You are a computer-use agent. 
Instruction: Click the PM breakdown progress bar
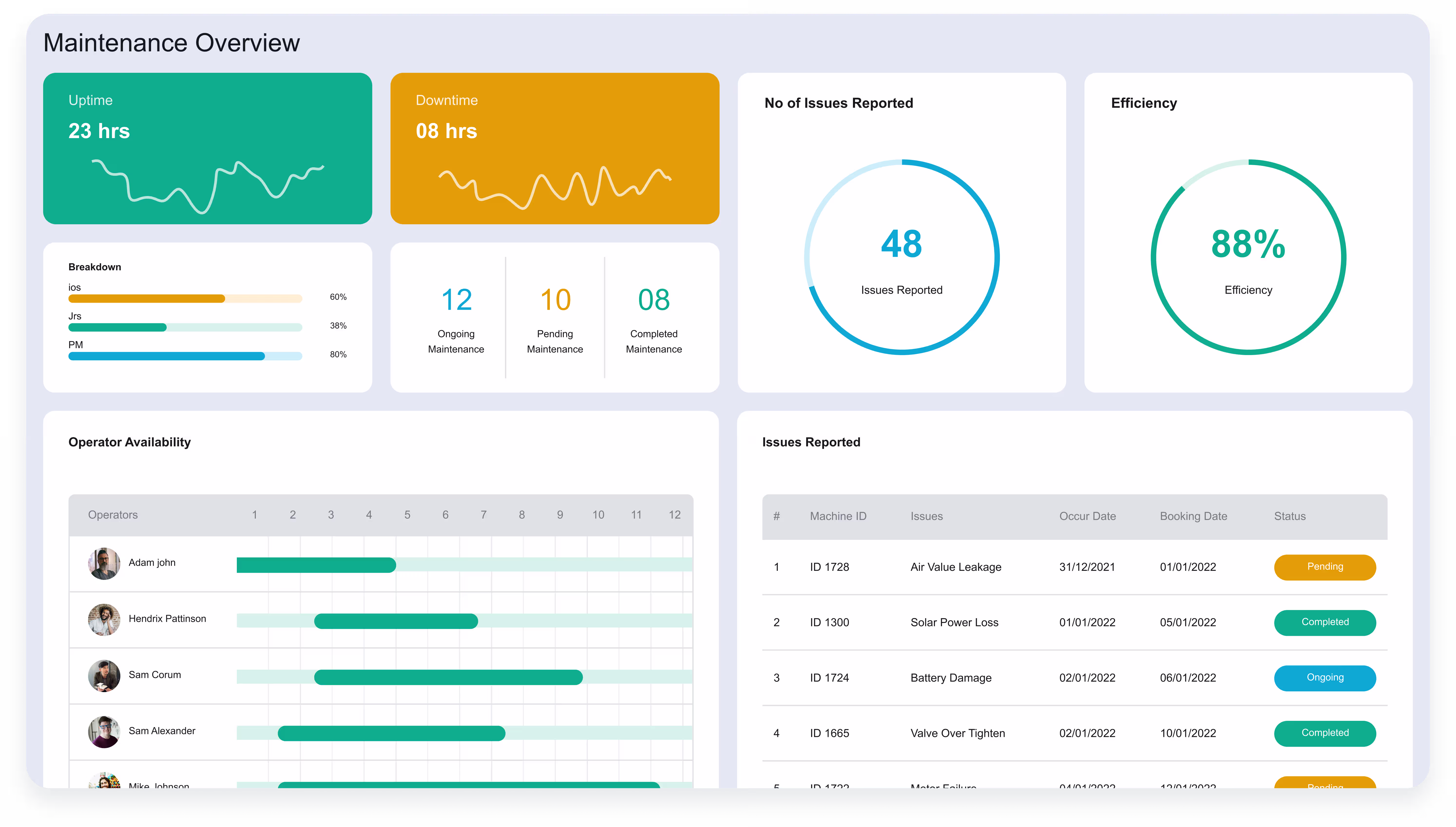coord(185,356)
